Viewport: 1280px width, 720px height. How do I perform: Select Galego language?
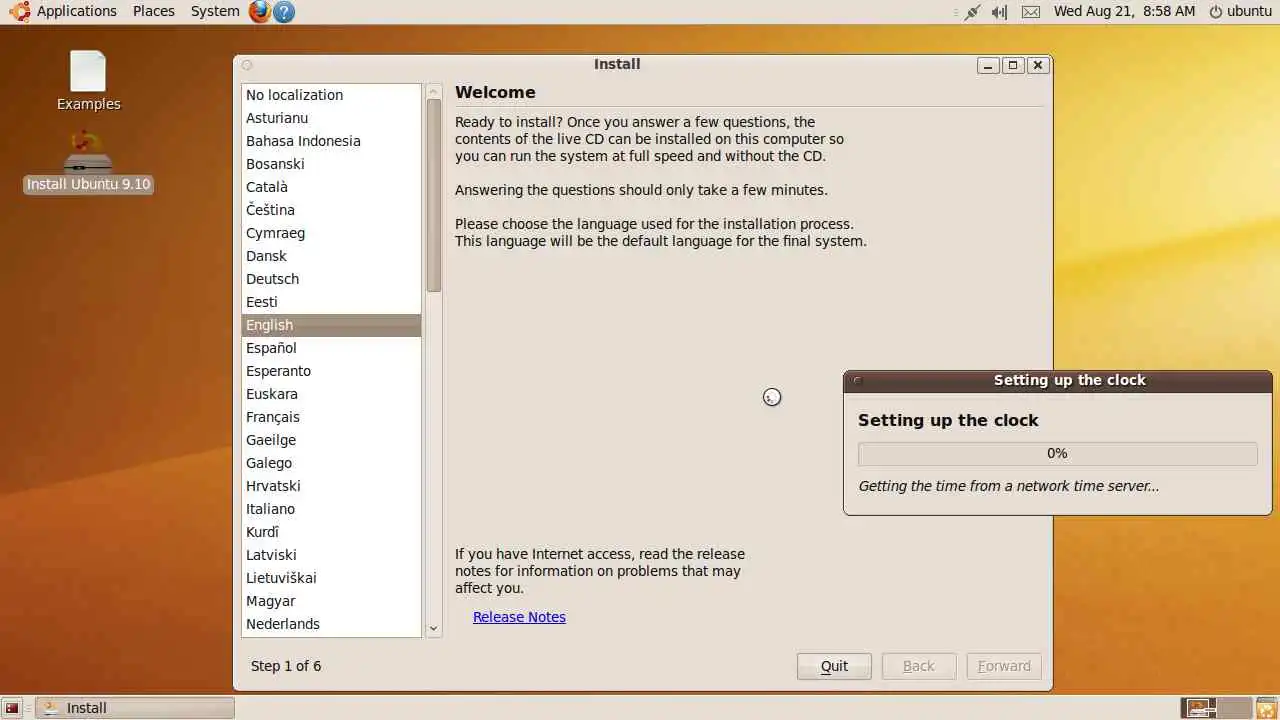pyautogui.click(x=331, y=463)
